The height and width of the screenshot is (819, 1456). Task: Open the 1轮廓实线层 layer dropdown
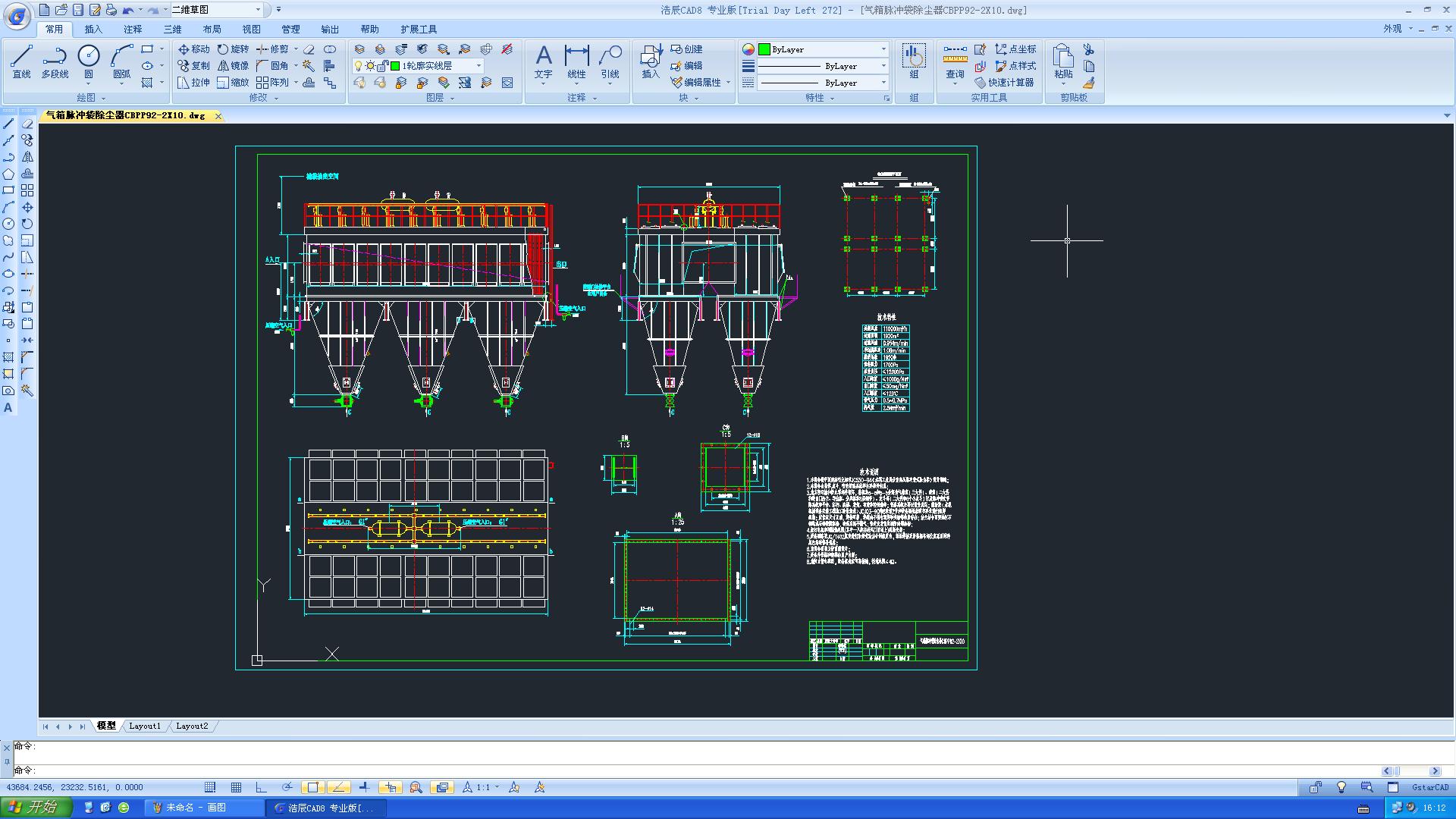479,66
